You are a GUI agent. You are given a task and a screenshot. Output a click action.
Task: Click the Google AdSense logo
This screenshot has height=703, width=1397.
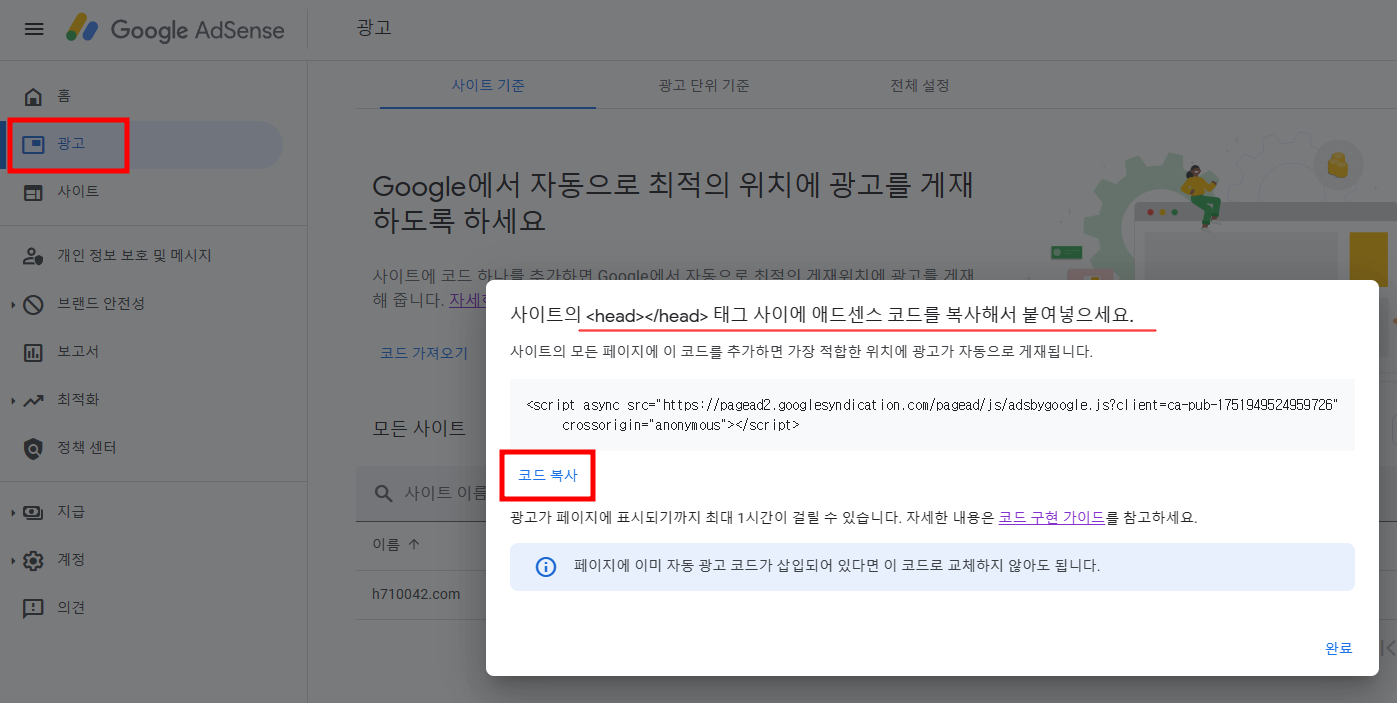click(x=175, y=30)
